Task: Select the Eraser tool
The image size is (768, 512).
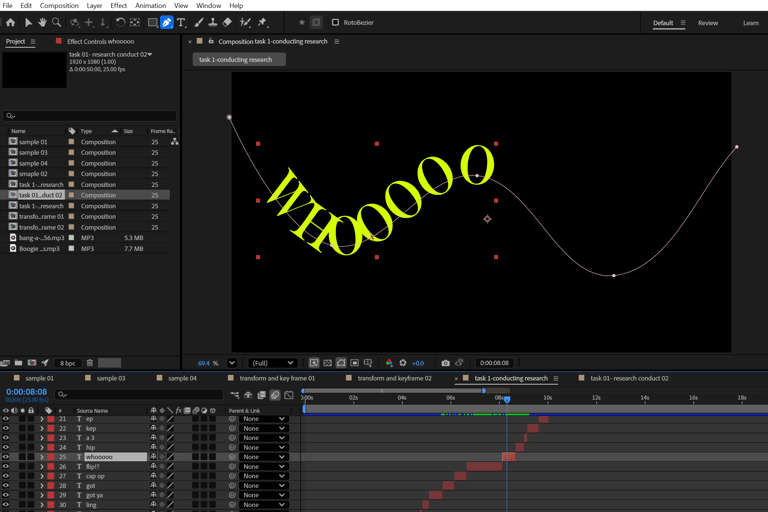Action: (227, 22)
